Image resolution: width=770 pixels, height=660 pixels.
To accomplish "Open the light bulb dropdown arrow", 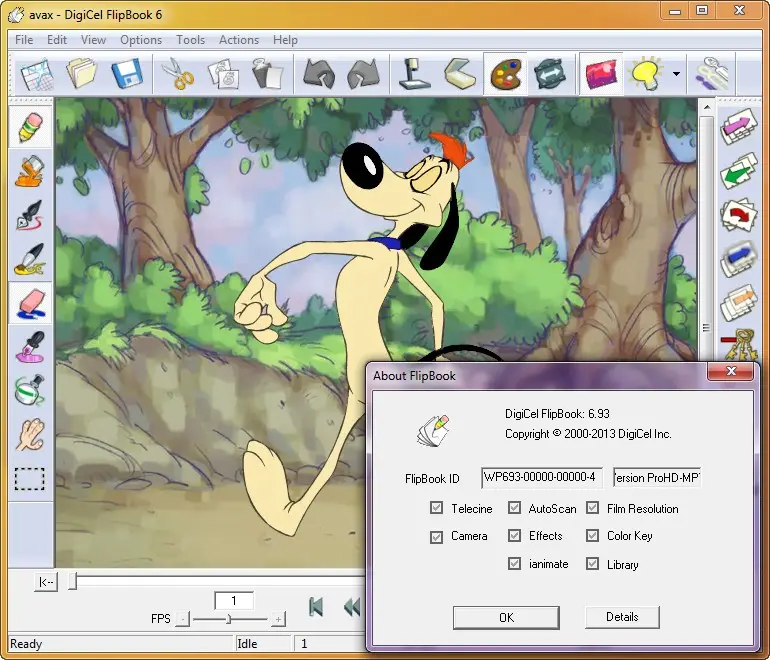I will click(x=676, y=74).
